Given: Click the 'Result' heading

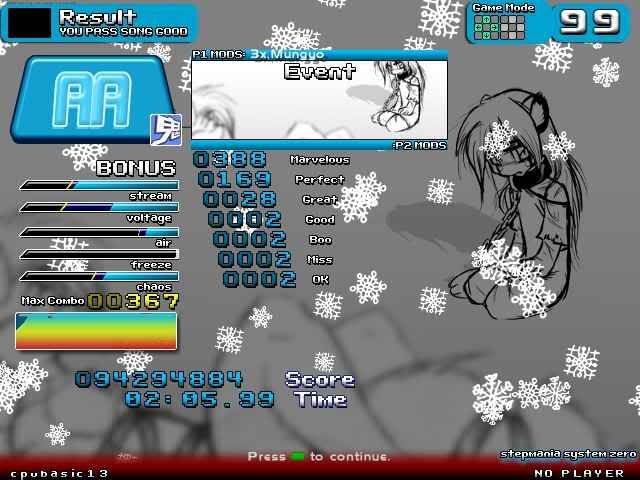Looking at the screenshot, I should [97, 17].
